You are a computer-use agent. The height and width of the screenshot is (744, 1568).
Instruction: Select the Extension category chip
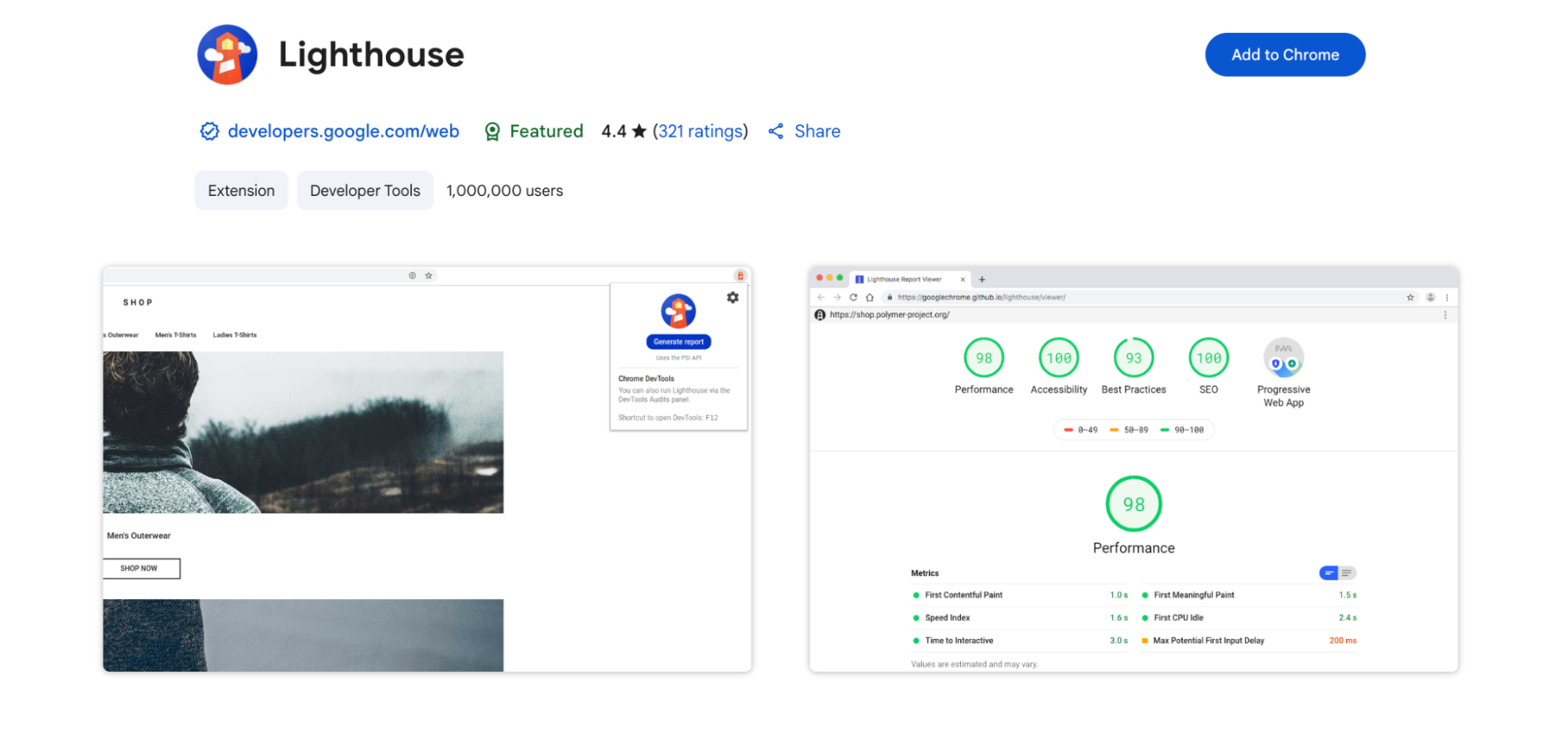point(241,191)
